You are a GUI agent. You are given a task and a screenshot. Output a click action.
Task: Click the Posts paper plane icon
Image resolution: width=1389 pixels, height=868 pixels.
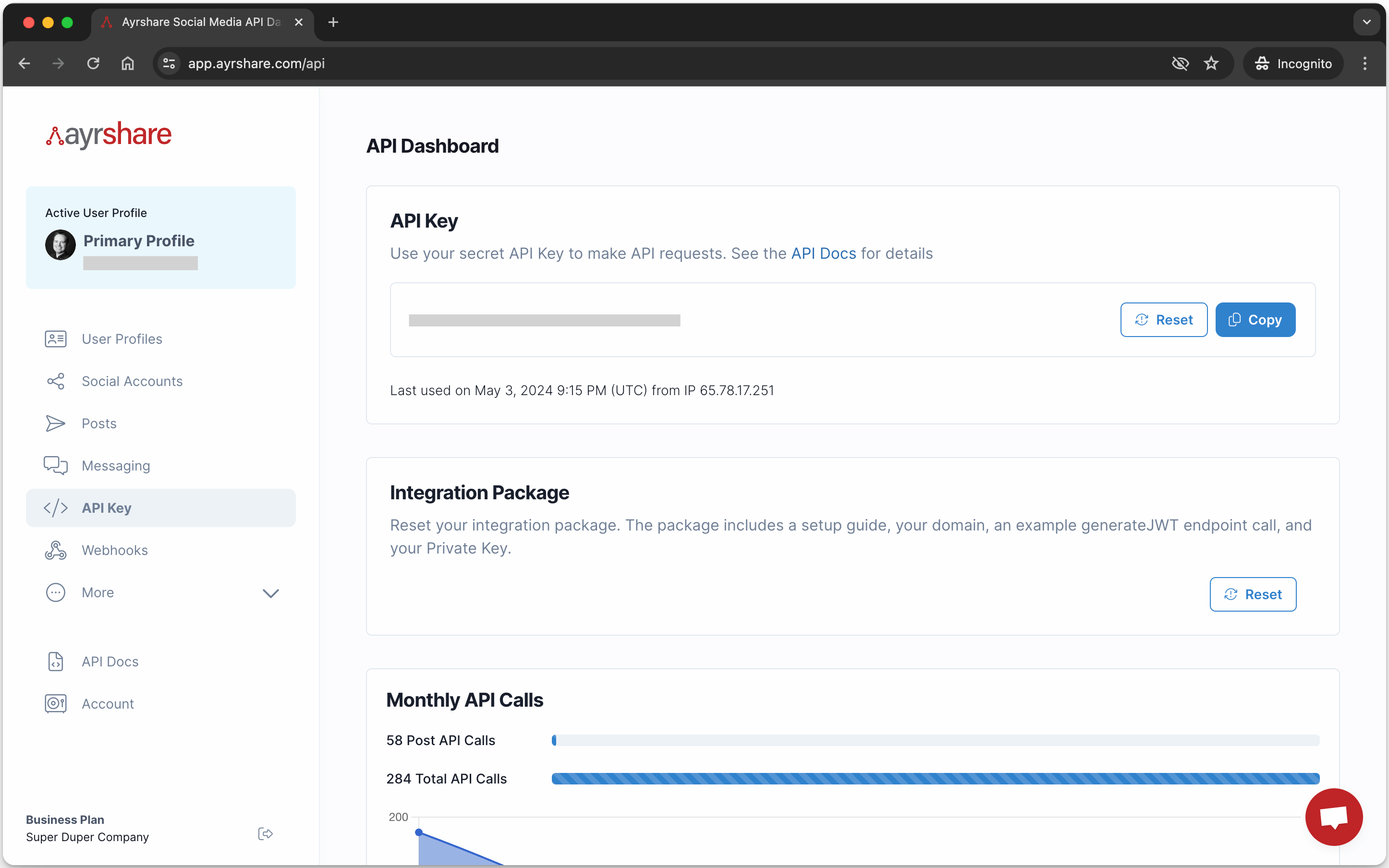click(56, 423)
